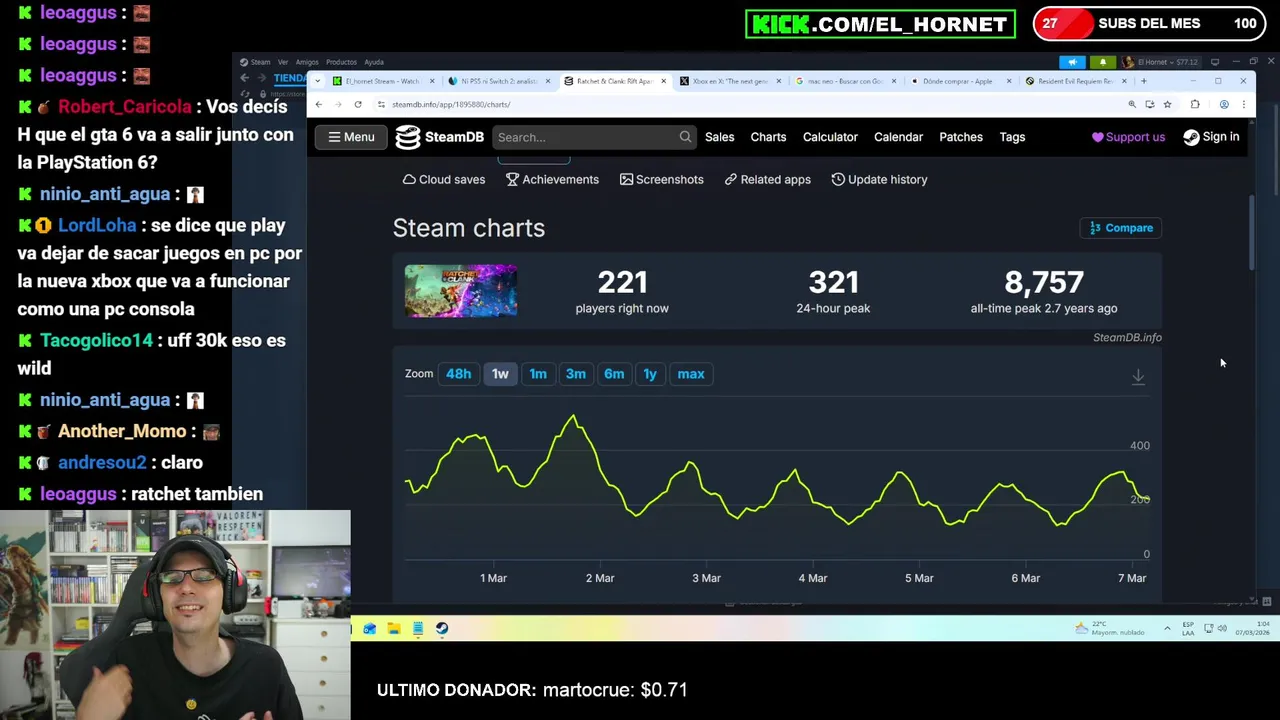Click the chart download icon
This screenshot has width=1280, height=720.
1138,376
